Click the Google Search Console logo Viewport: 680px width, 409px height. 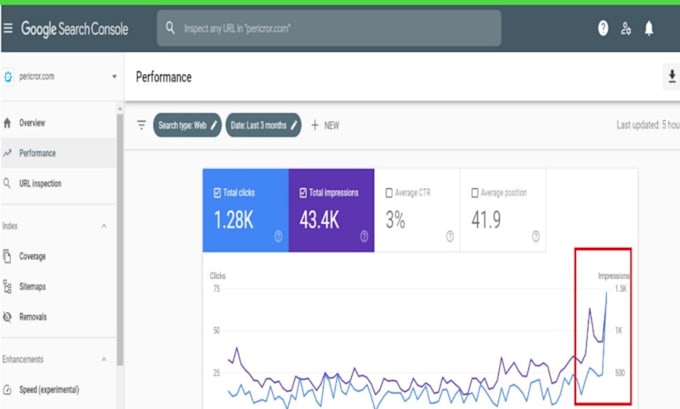point(75,29)
